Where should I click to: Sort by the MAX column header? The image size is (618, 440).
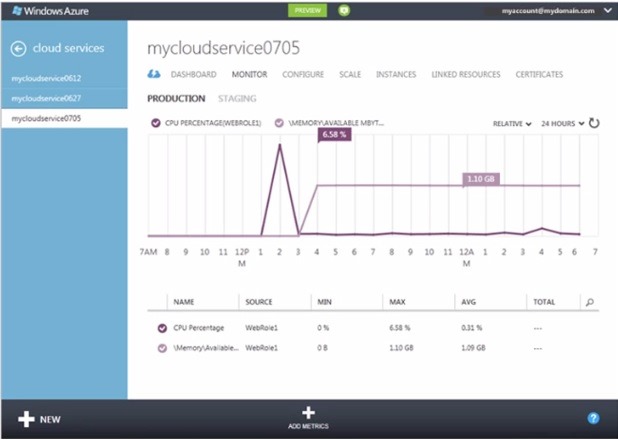(397, 302)
